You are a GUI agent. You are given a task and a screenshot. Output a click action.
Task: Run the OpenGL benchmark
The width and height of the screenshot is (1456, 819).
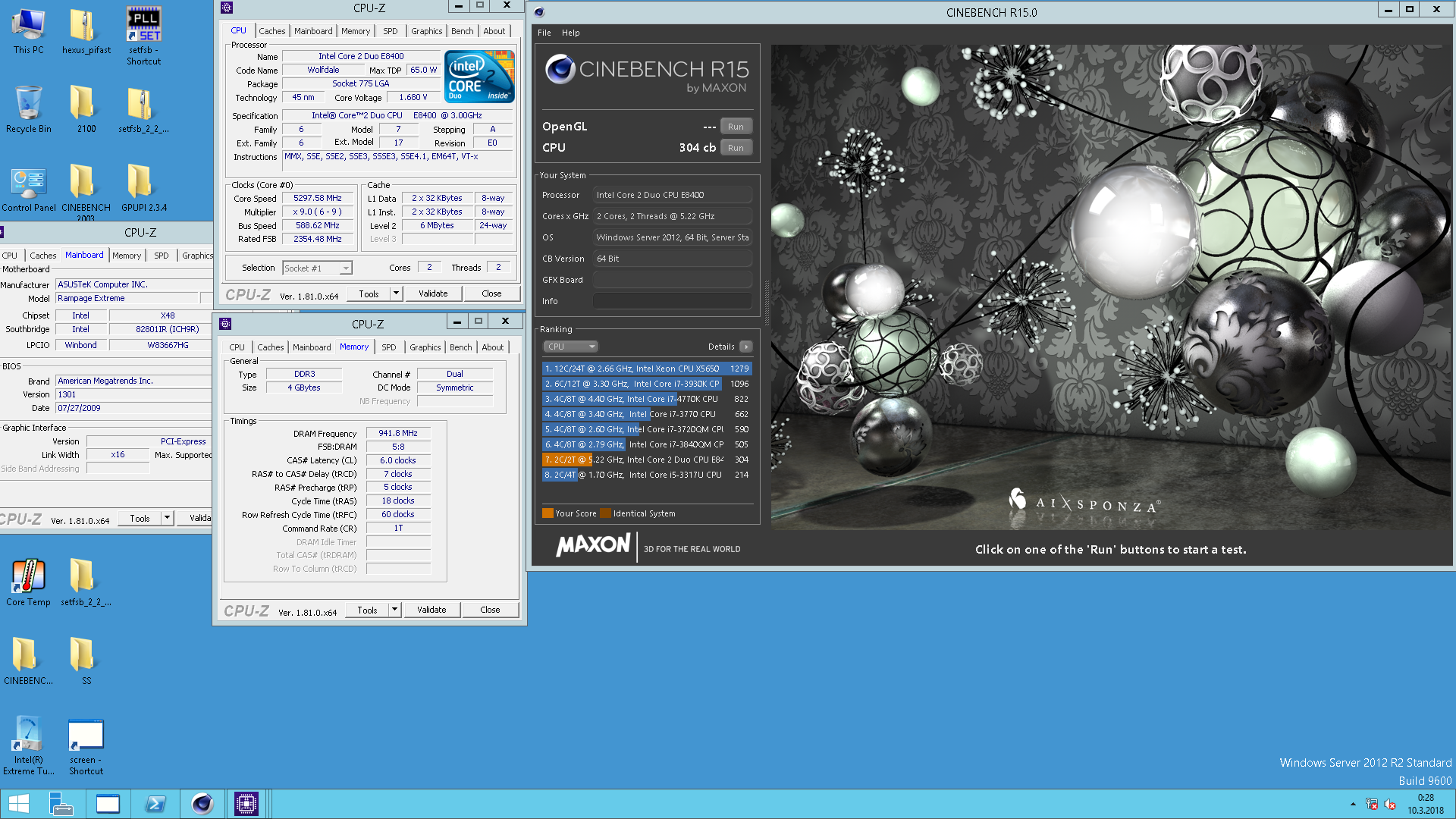(x=736, y=127)
